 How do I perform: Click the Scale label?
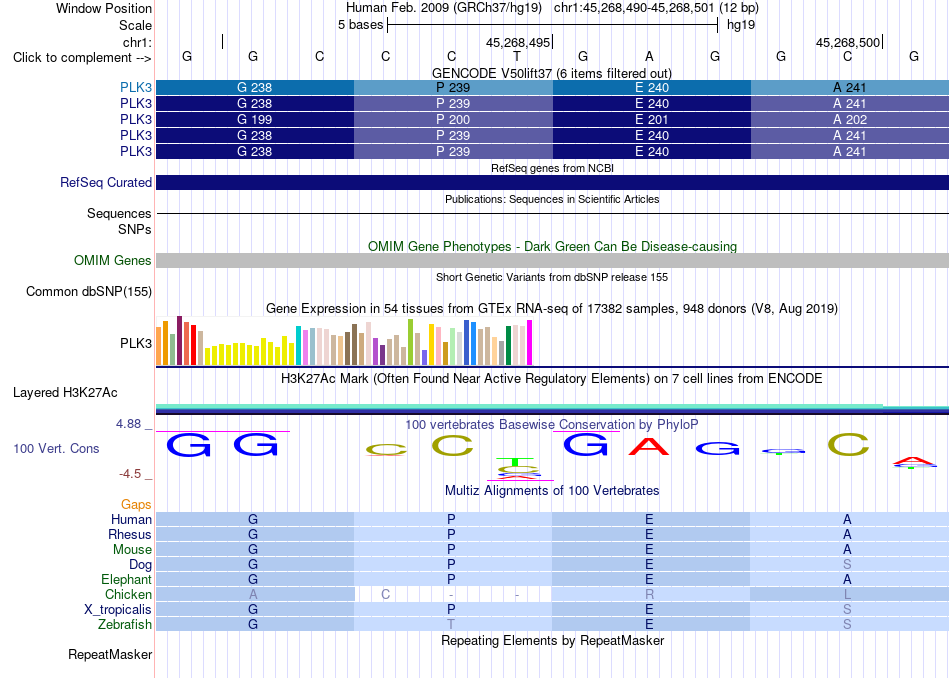(136, 25)
